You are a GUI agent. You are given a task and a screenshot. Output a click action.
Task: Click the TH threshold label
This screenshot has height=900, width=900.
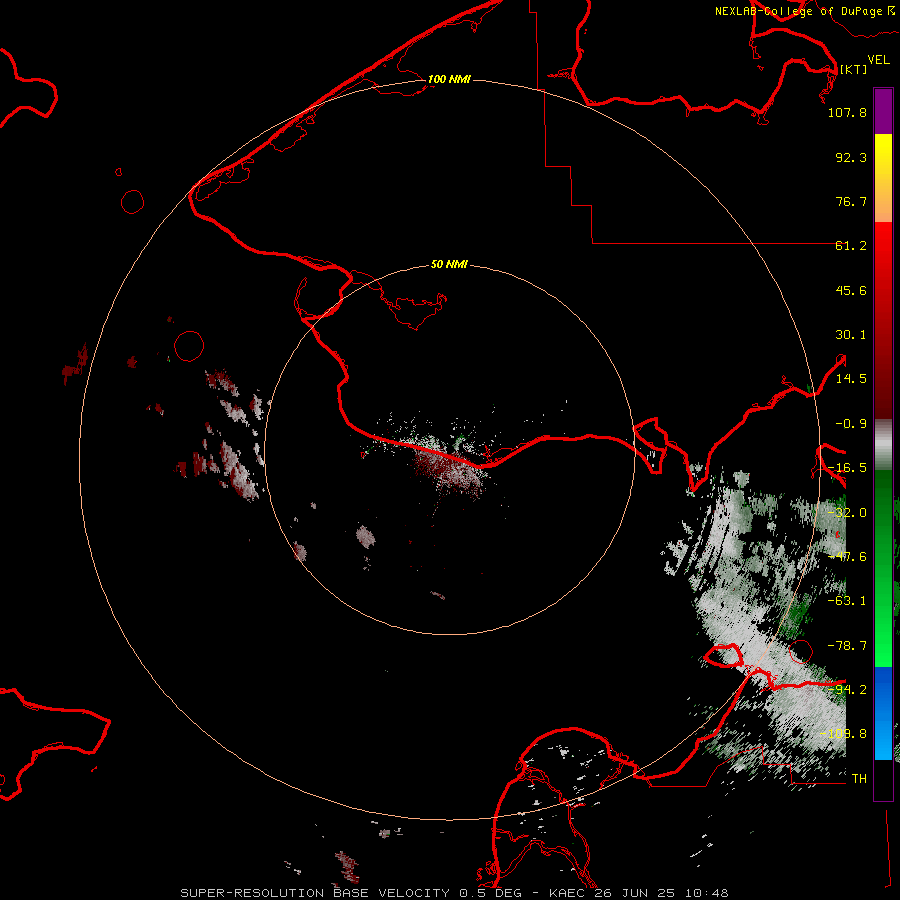[x=859, y=779]
